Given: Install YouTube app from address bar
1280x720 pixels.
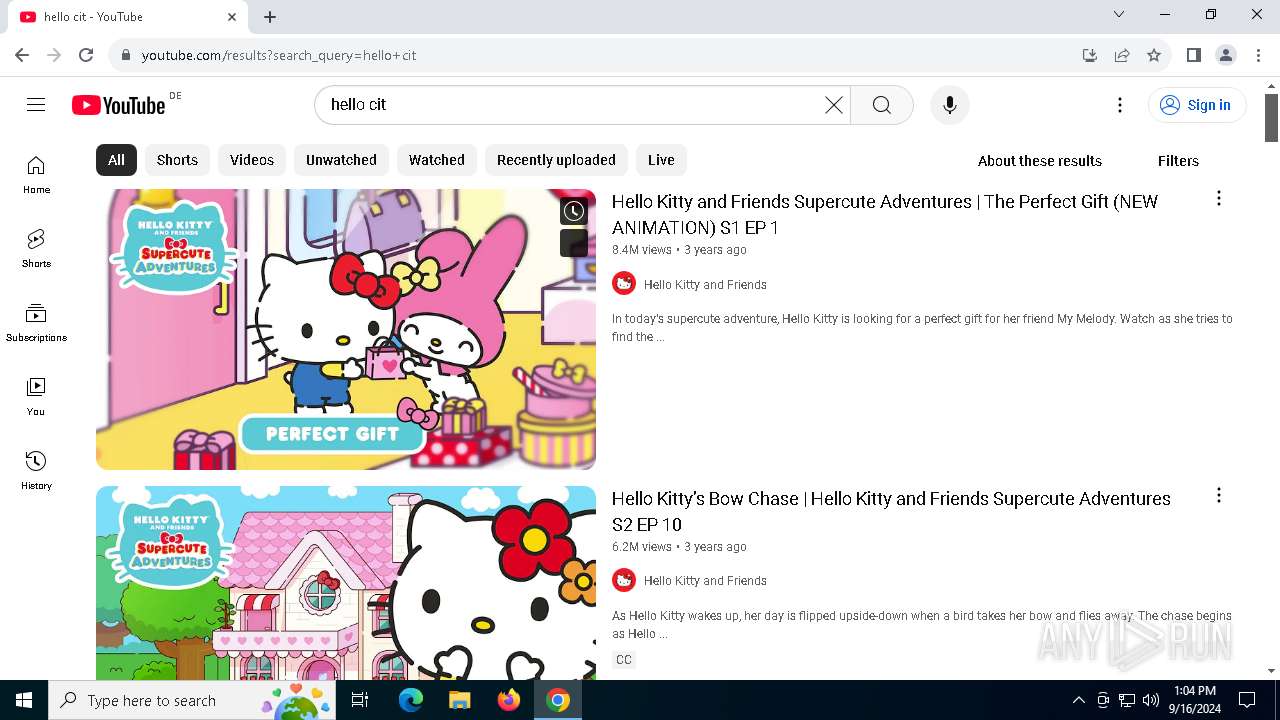Looking at the screenshot, I should coord(1090,55).
